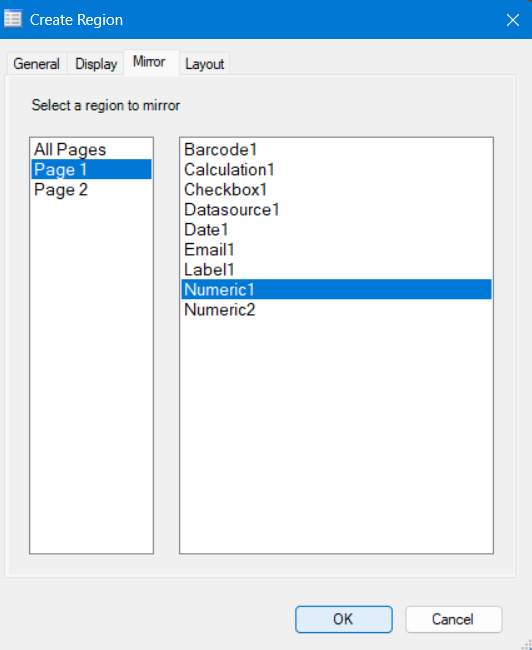Click the Cancel button
The image size is (532, 650).
tap(454, 619)
